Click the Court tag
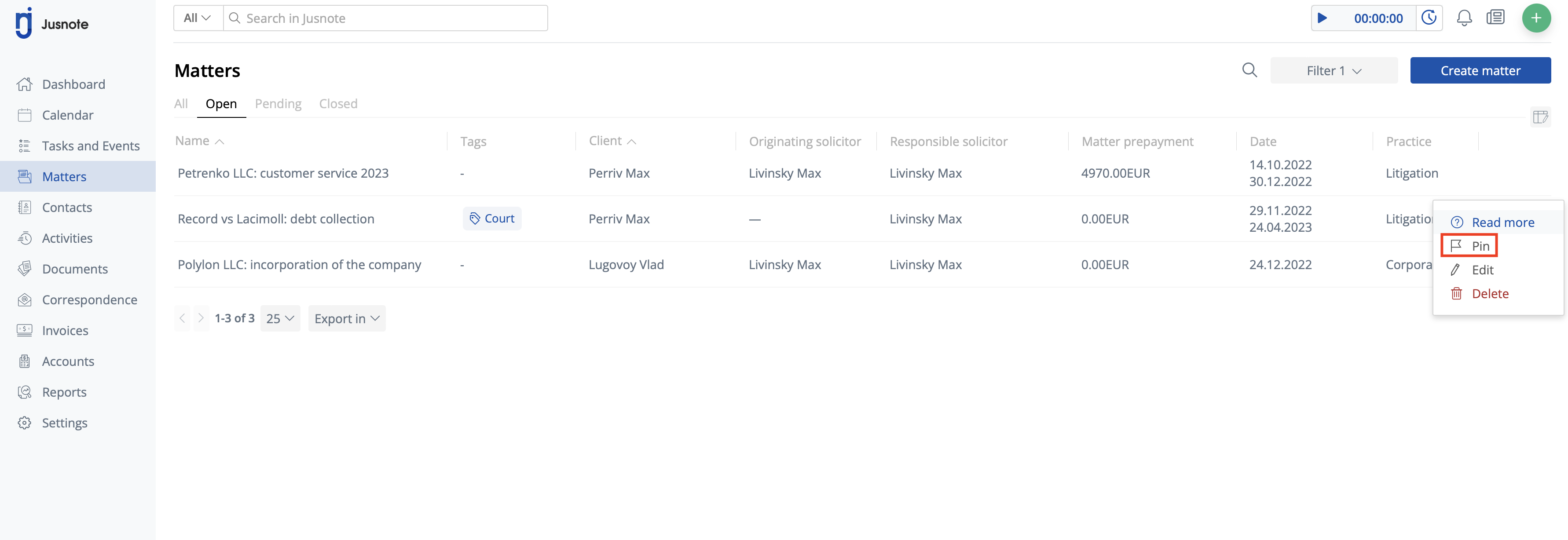 (x=492, y=218)
